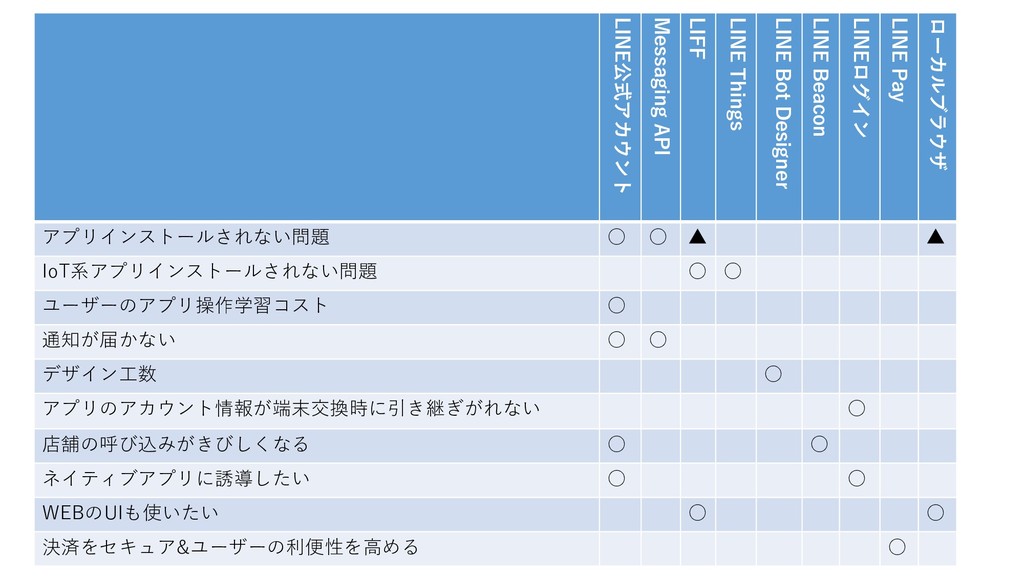Click the circle for LINE Bot Designer in デザイン工数 row
The image size is (1024, 576).
[x=773, y=374]
